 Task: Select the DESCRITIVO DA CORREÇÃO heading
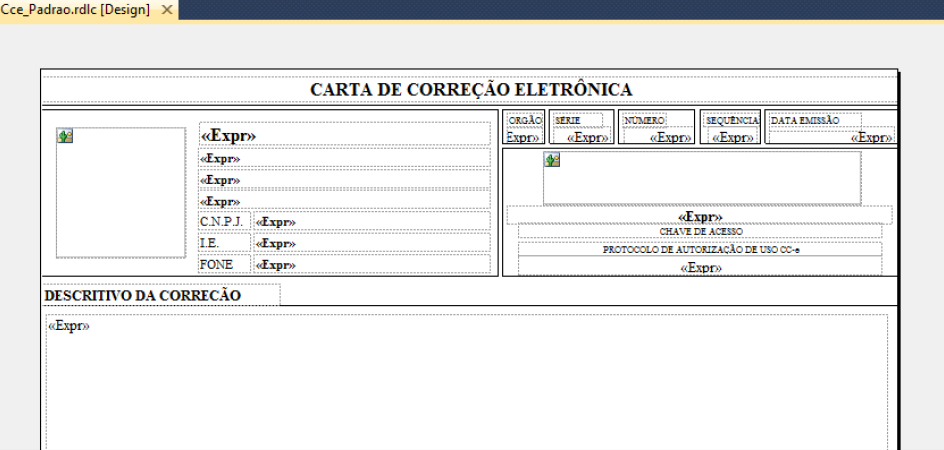click(x=162, y=295)
